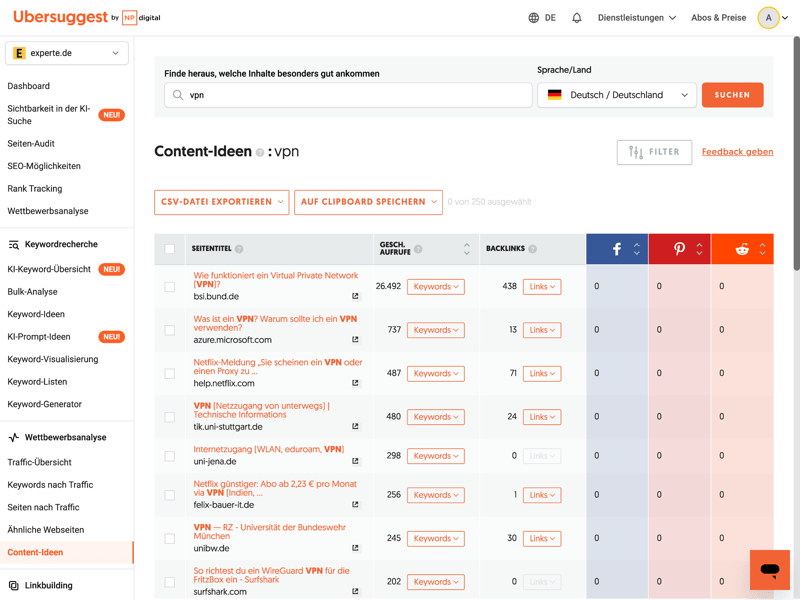The width and height of the screenshot is (800, 600).
Task: Click help icon next to Seitentitel
Action: (x=239, y=249)
